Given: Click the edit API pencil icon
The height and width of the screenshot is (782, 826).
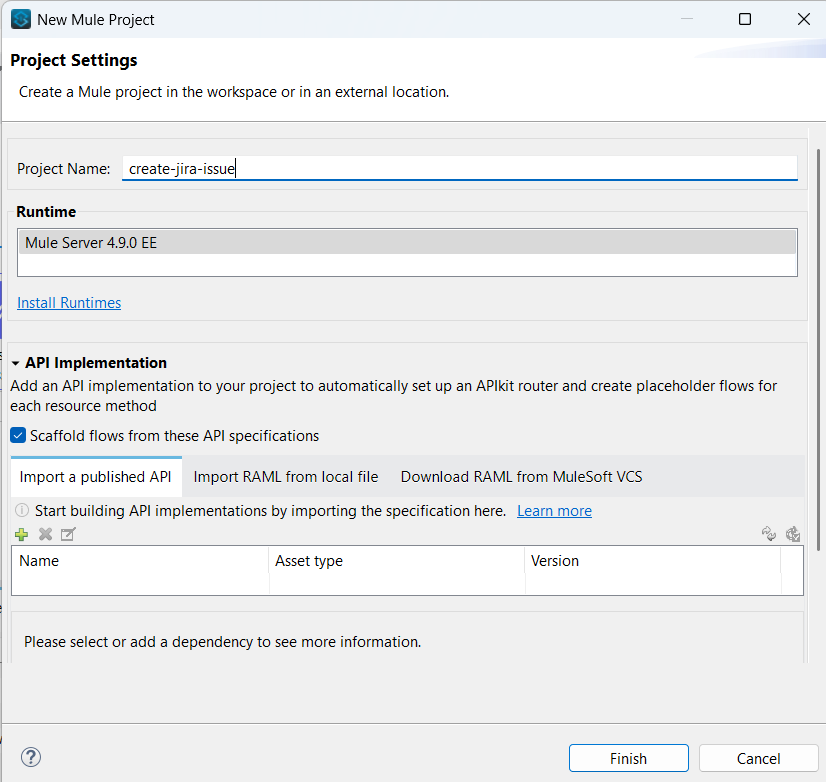Looking at the screenshot, I should point(68,534).
